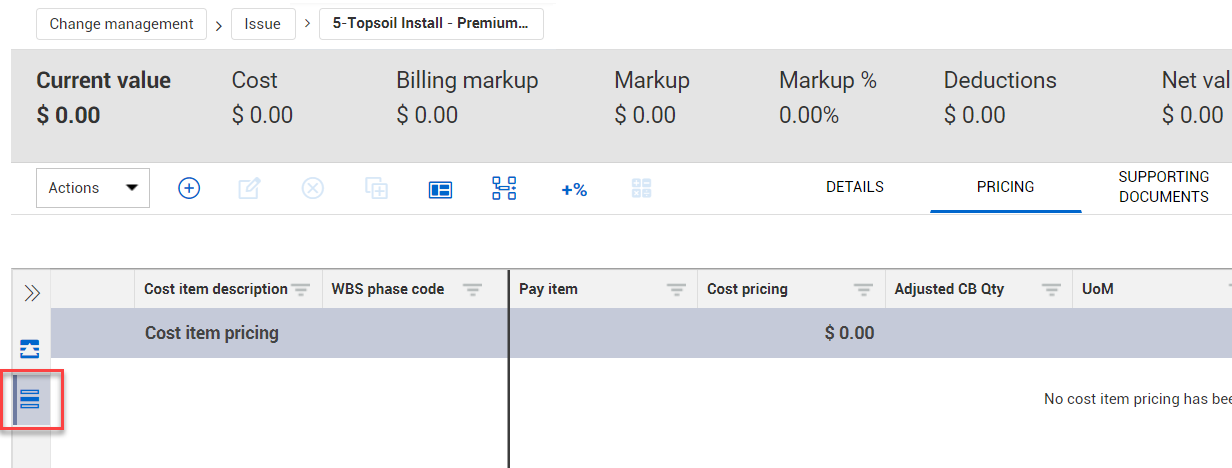Click the grid tiles icon in toolbar

[x=641, y=188]
